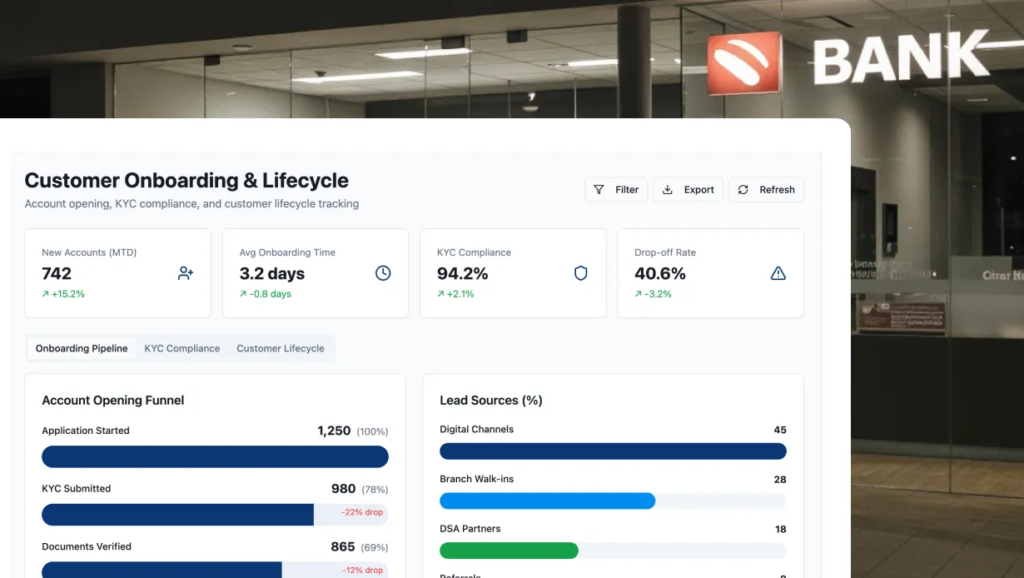Click the add-user icon in New Accounts card

click(185, 273)
